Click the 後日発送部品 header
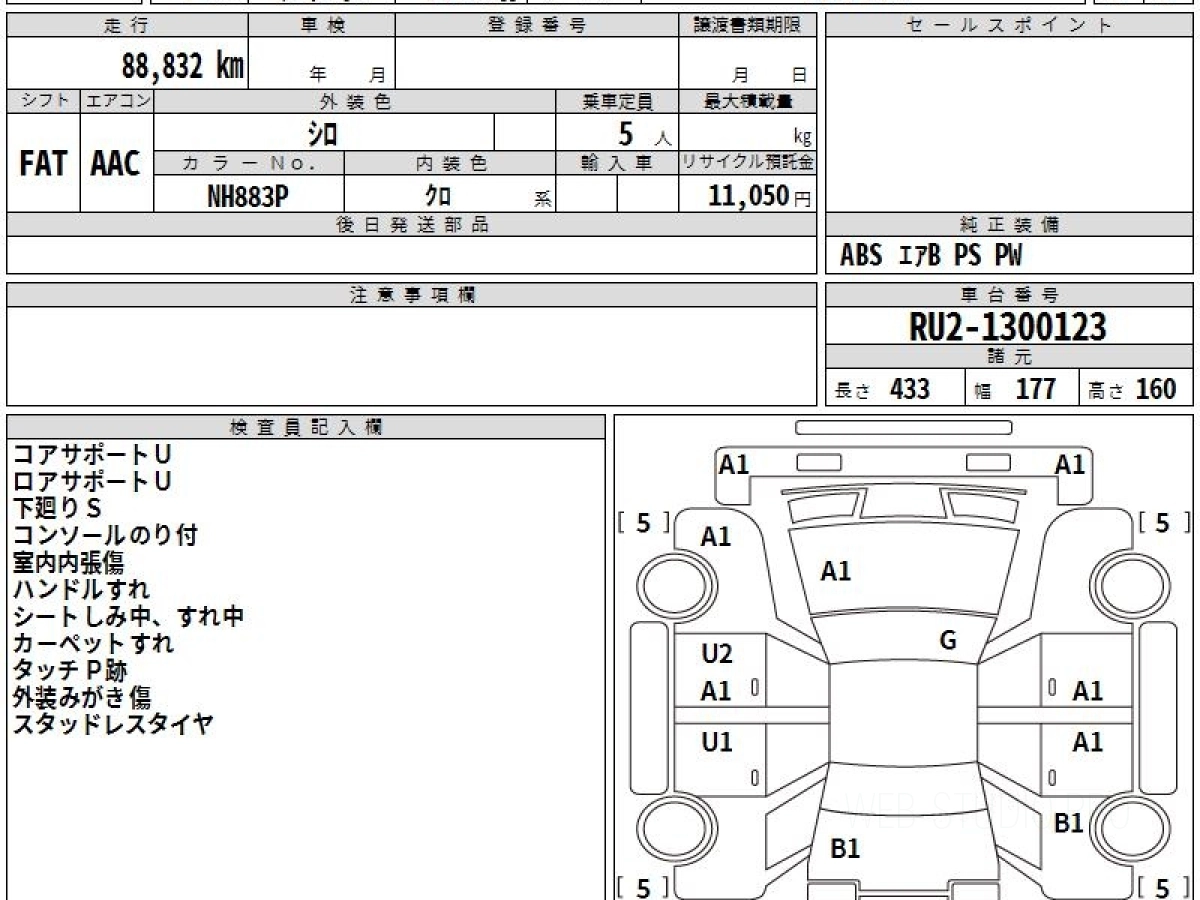The height and width of the screenshot is (900, 1200). (412, 225)
